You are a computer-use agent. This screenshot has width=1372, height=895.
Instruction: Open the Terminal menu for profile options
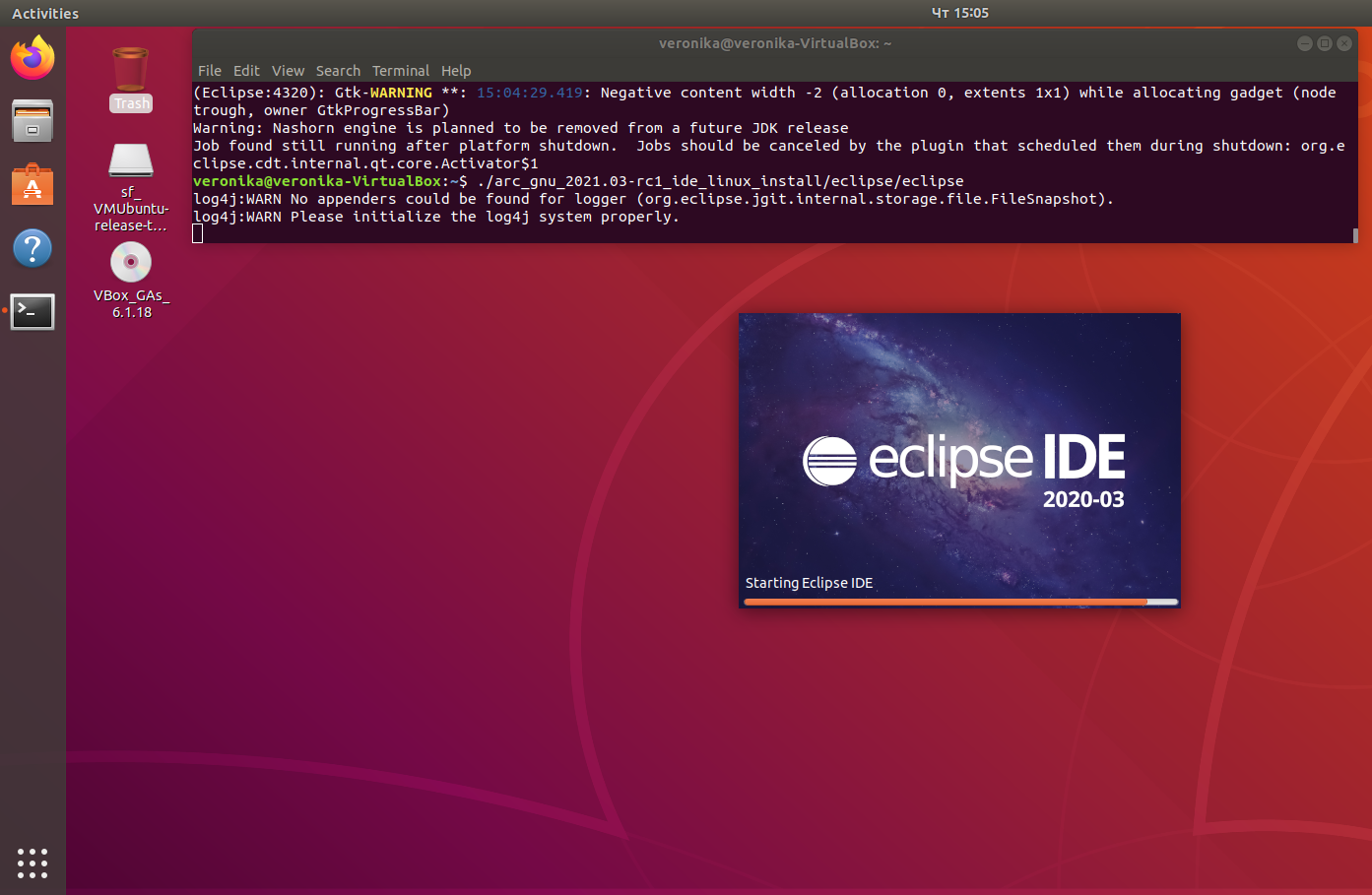coord(401,70)
